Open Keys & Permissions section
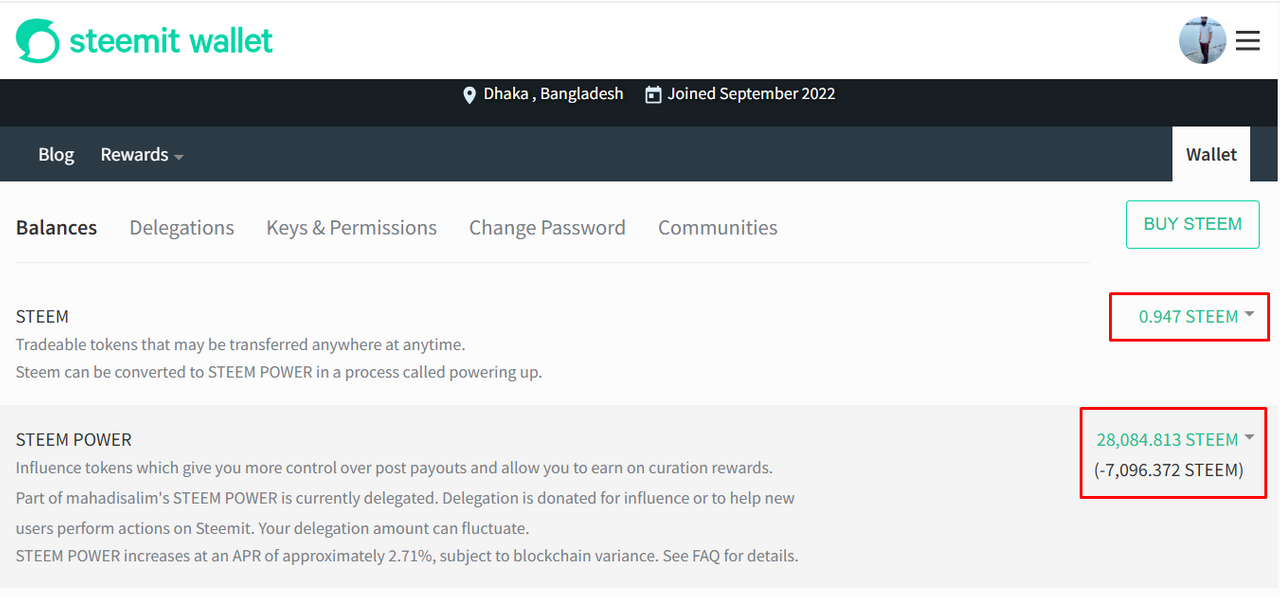The width and height of the screenshot is (1280, 597). point(352,228)
